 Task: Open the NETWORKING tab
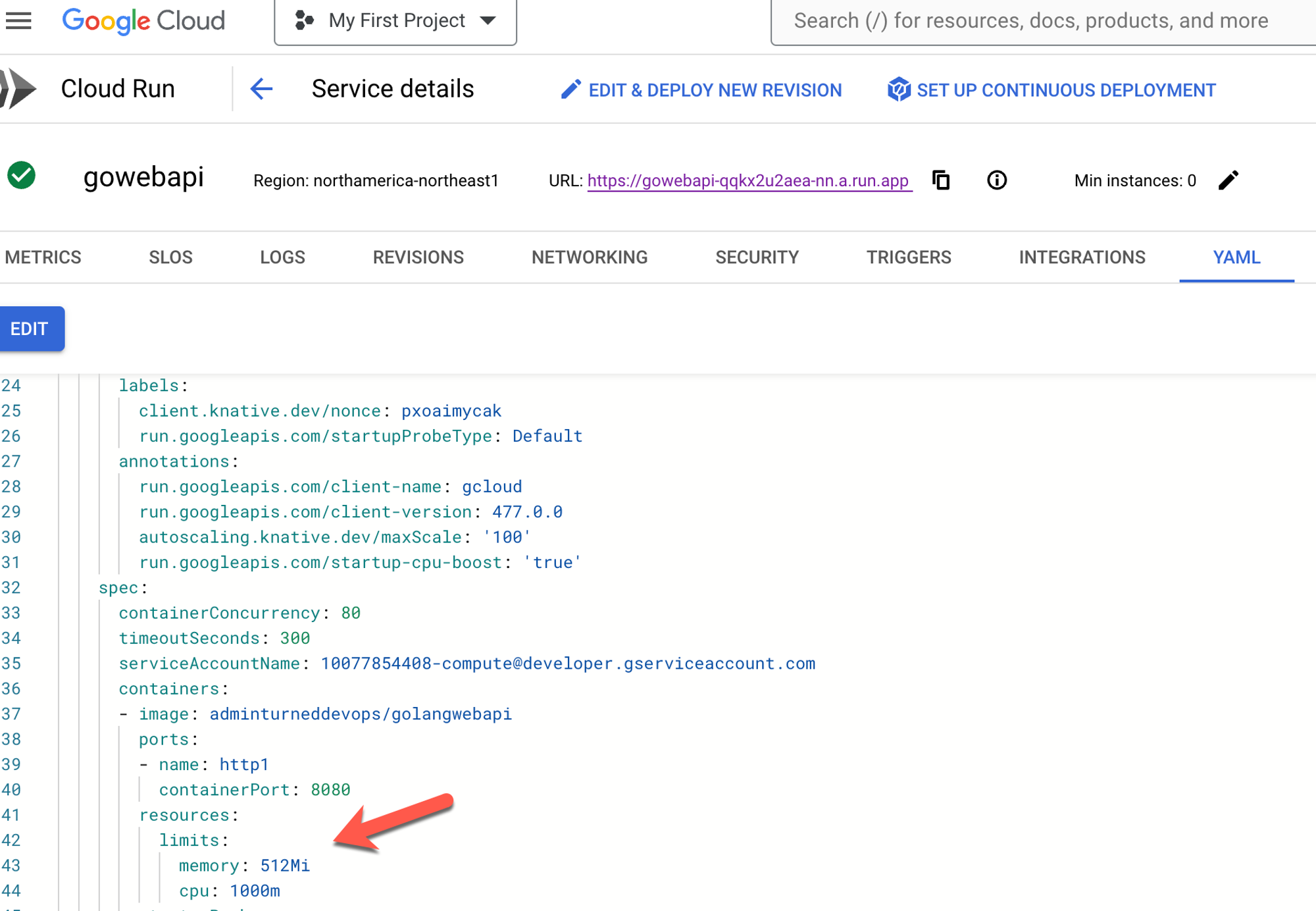(590, 257)
